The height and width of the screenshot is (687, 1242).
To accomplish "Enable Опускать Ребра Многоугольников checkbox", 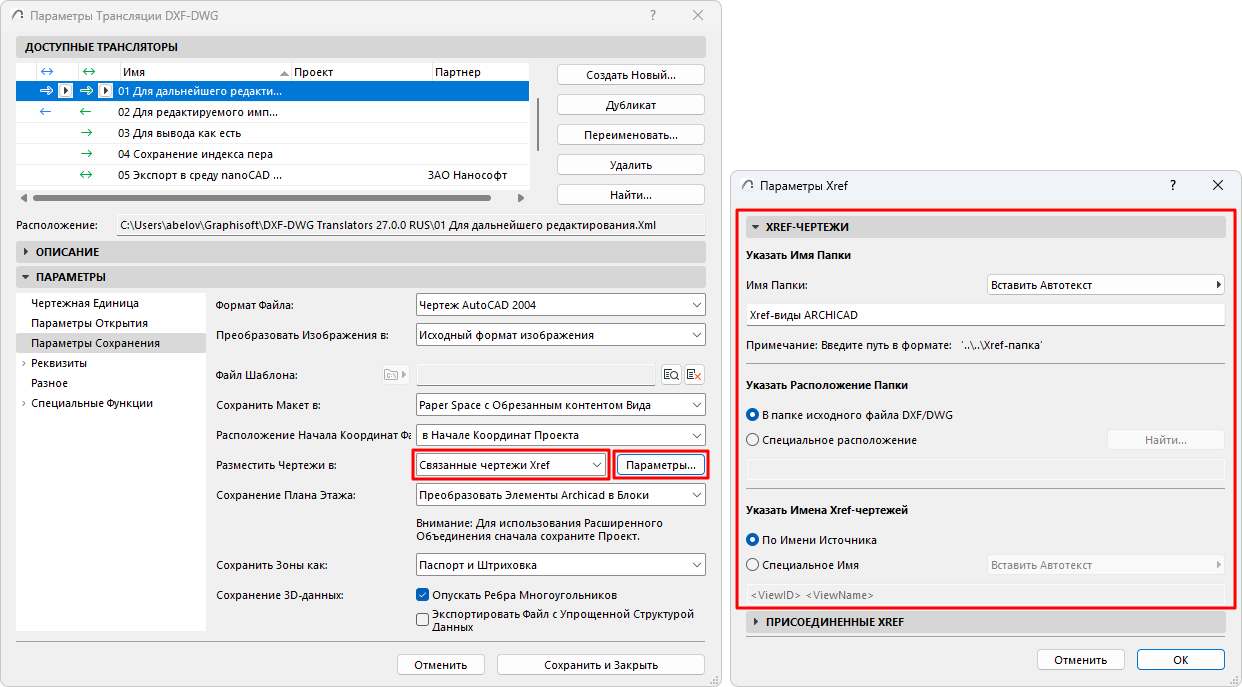I will coord(422,595).
